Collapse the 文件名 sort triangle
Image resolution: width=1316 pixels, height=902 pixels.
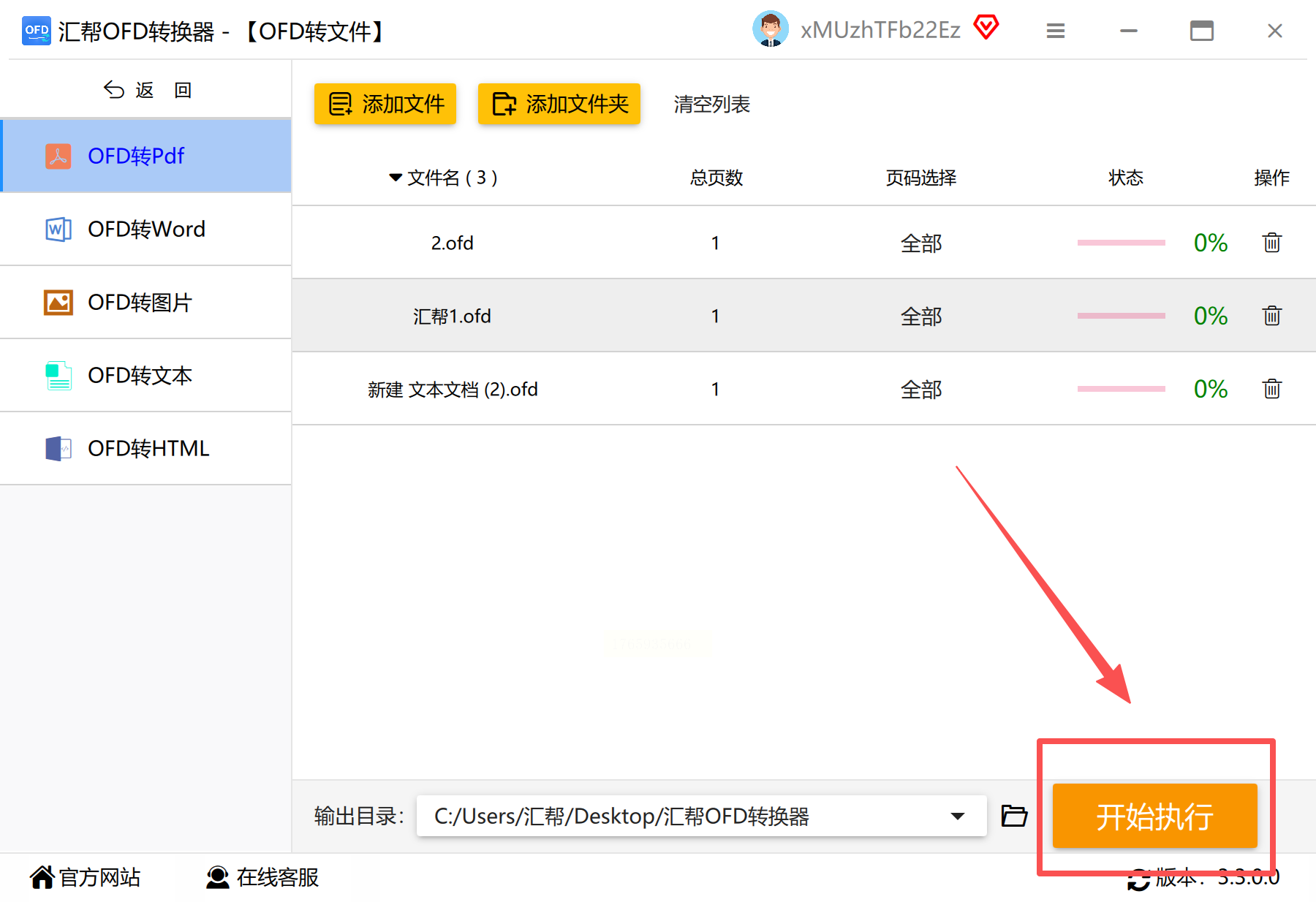click(x=396, y=178)
